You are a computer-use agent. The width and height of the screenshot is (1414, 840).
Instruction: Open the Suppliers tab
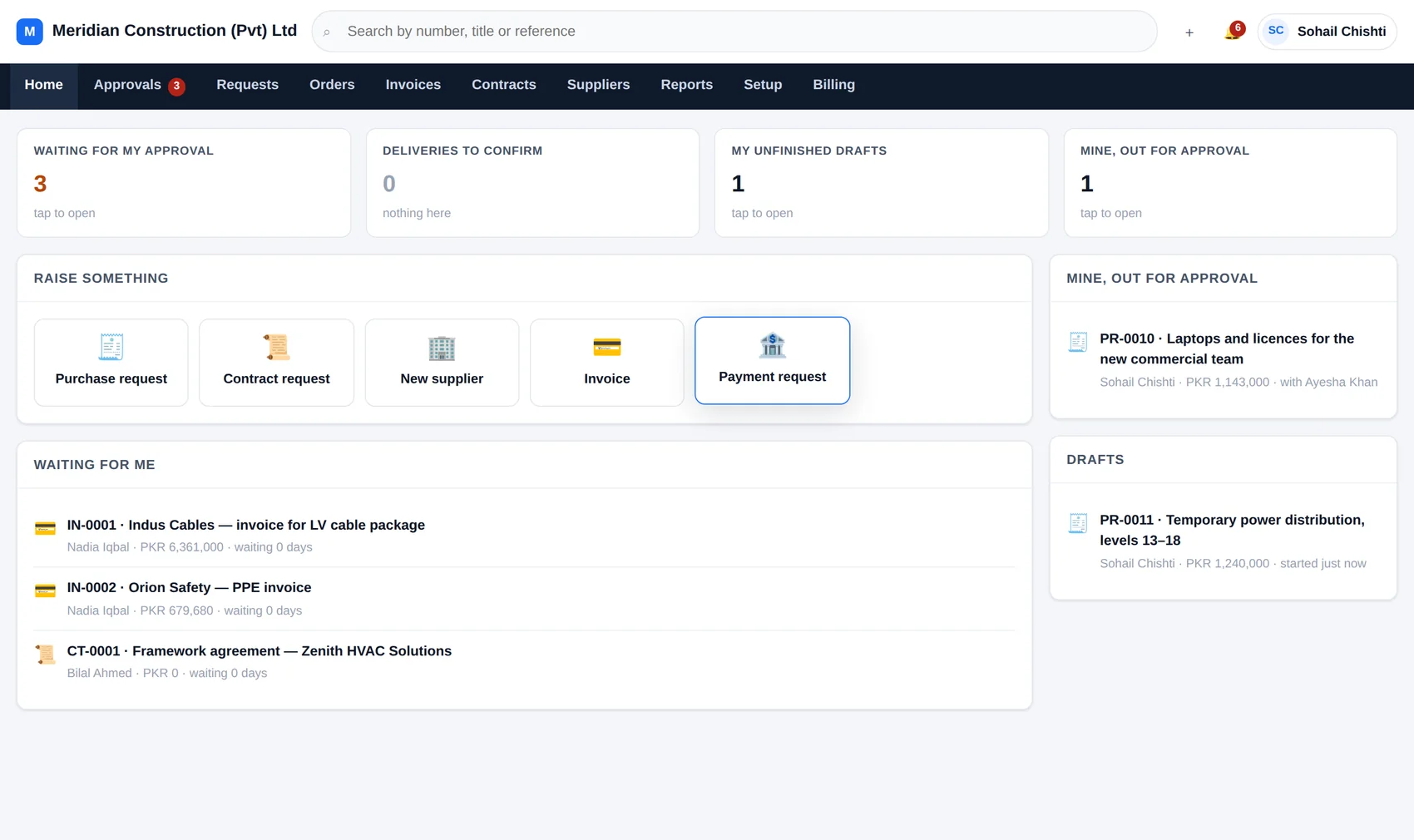coord(599,86)
